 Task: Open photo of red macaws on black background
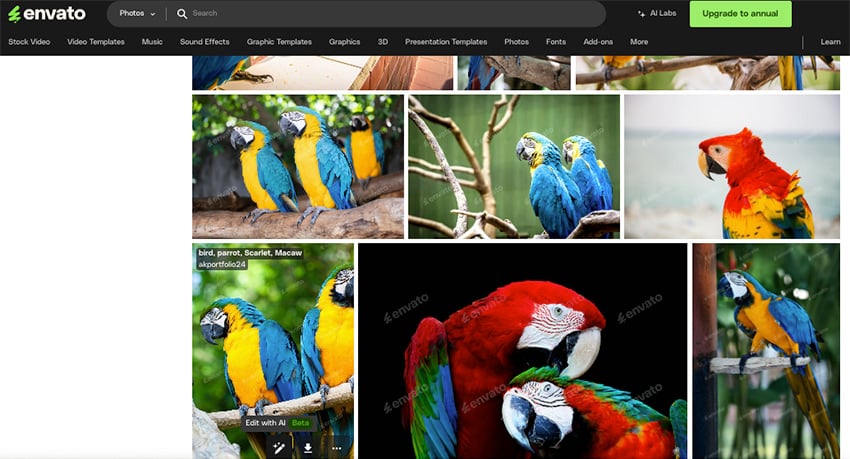click(523, 351)
